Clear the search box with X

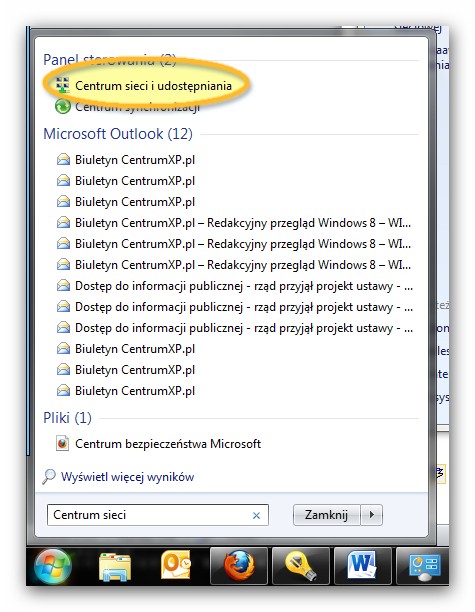pyautogui.click(x=256, y=515)
